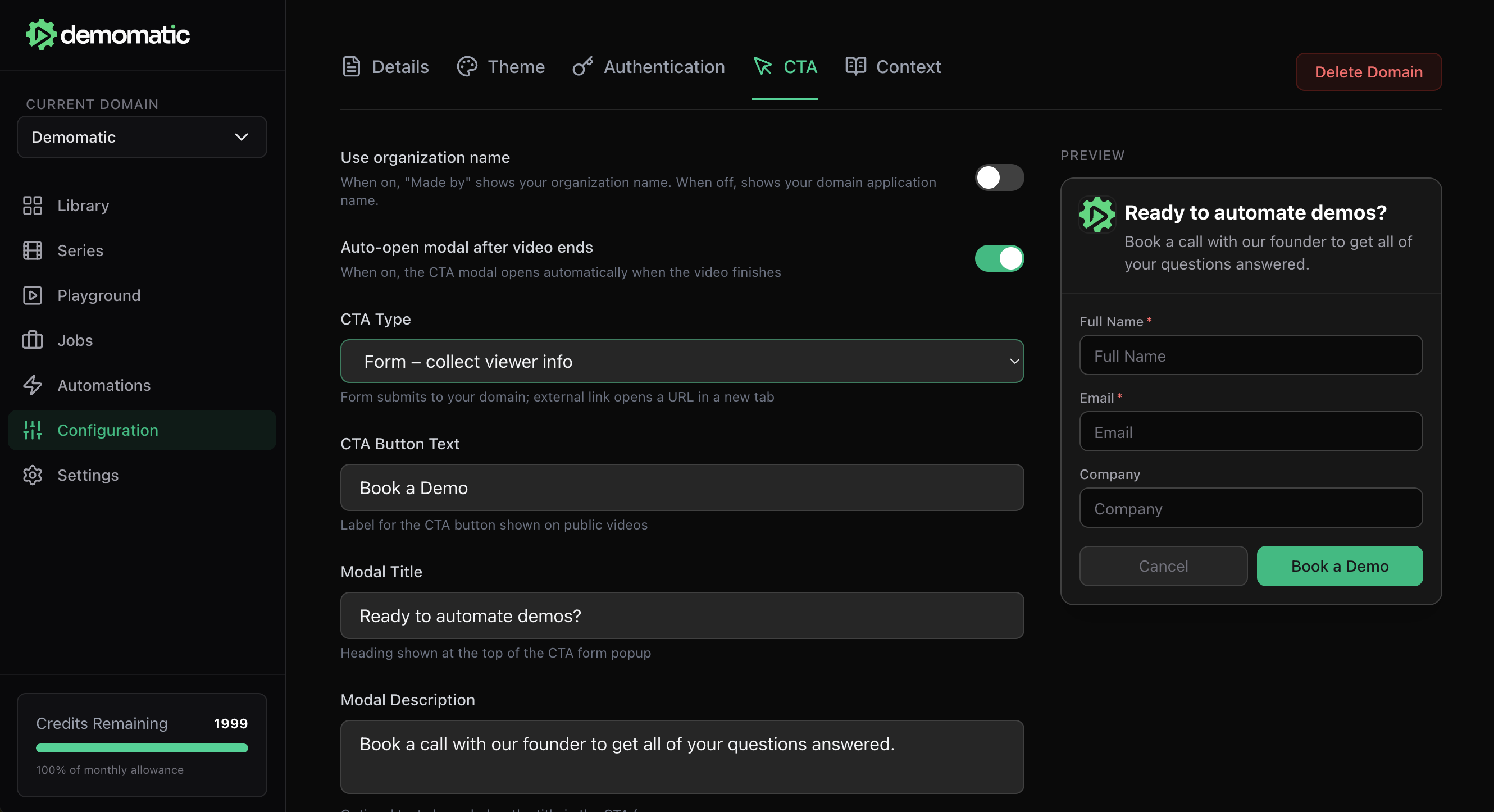Enable the Use organization name toggle
1494x812 pixels.
click(999, 177)
